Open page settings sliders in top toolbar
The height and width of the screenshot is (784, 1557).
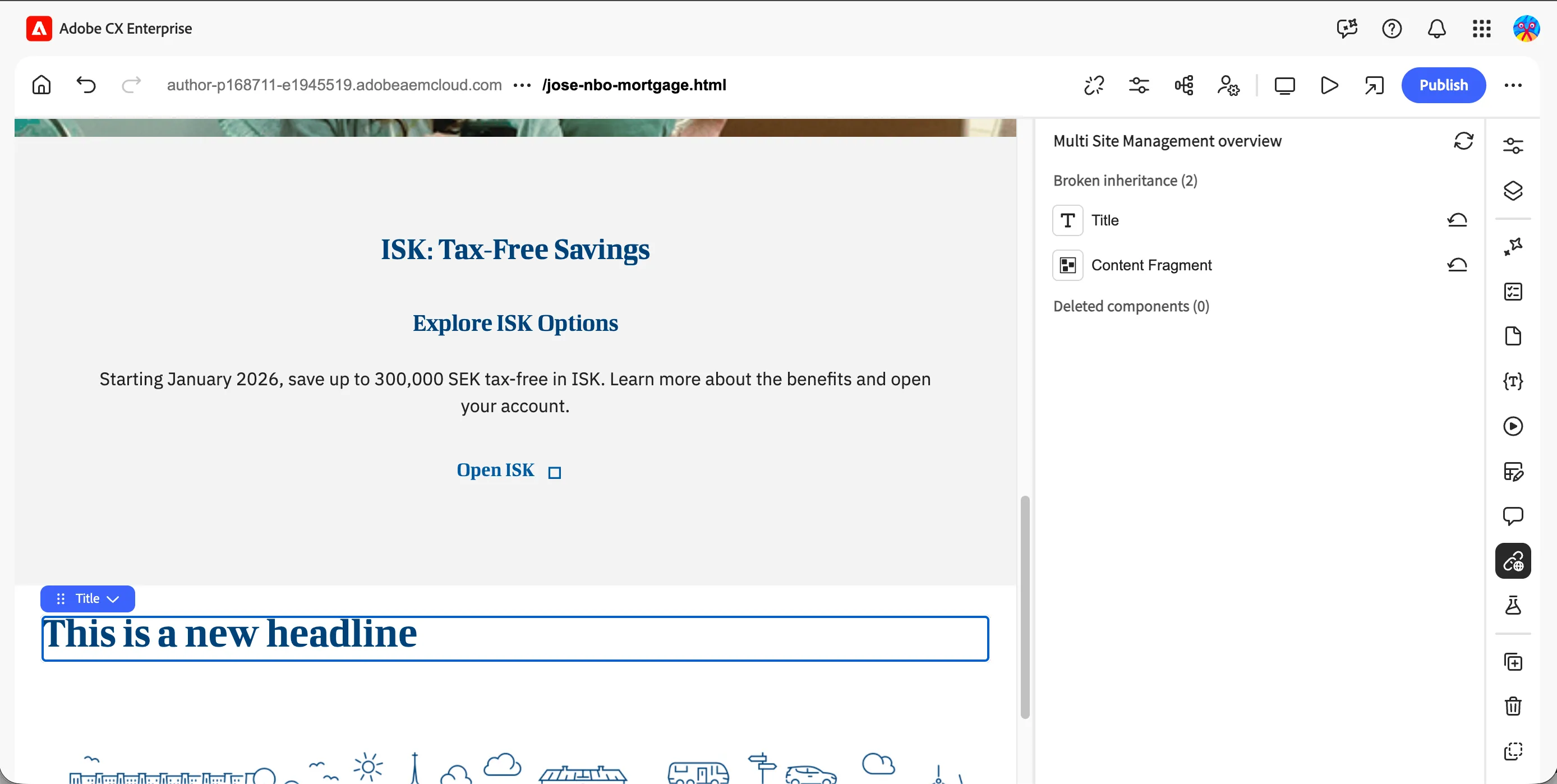pyautogui.click(x=1139, y=85)
